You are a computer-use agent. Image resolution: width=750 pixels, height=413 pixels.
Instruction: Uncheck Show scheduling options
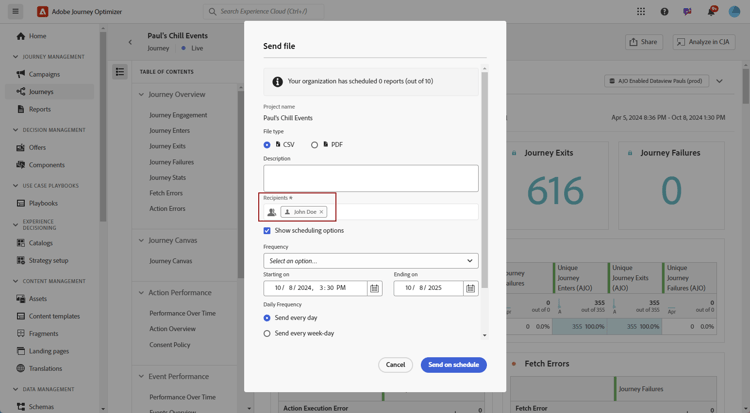(x=267, y=231)
